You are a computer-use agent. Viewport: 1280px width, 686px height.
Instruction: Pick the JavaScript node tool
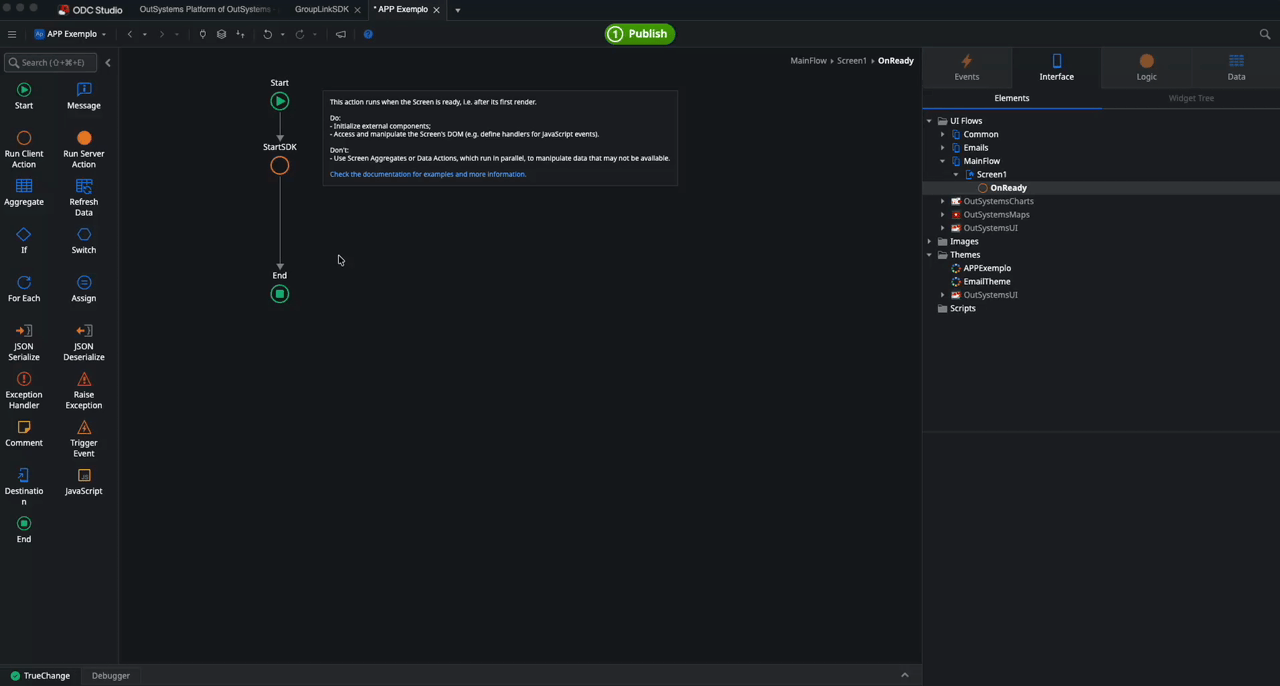click(x=83, y=480)
